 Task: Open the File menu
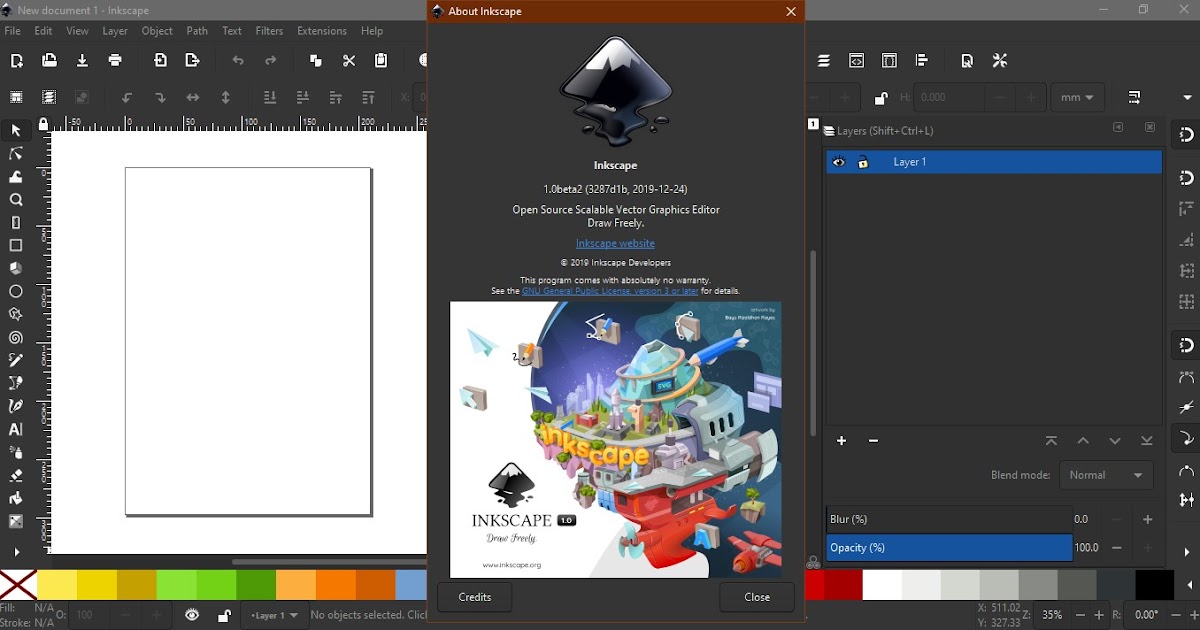(x=13, y=31)
